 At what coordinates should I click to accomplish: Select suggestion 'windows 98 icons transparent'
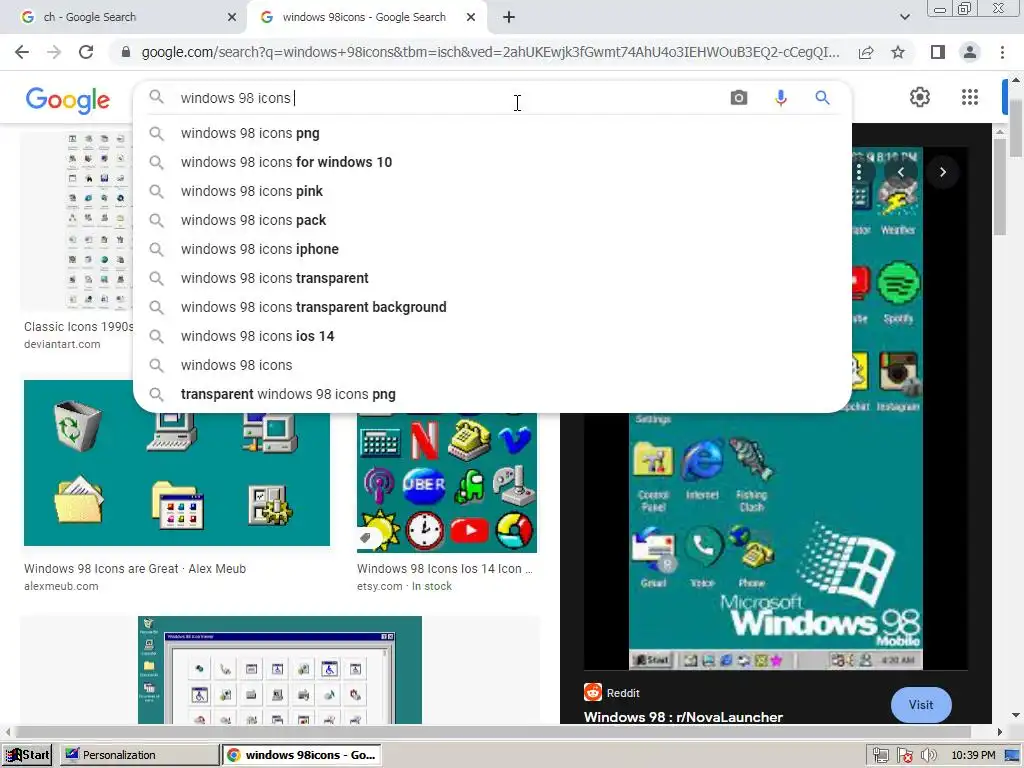point(492,278)
